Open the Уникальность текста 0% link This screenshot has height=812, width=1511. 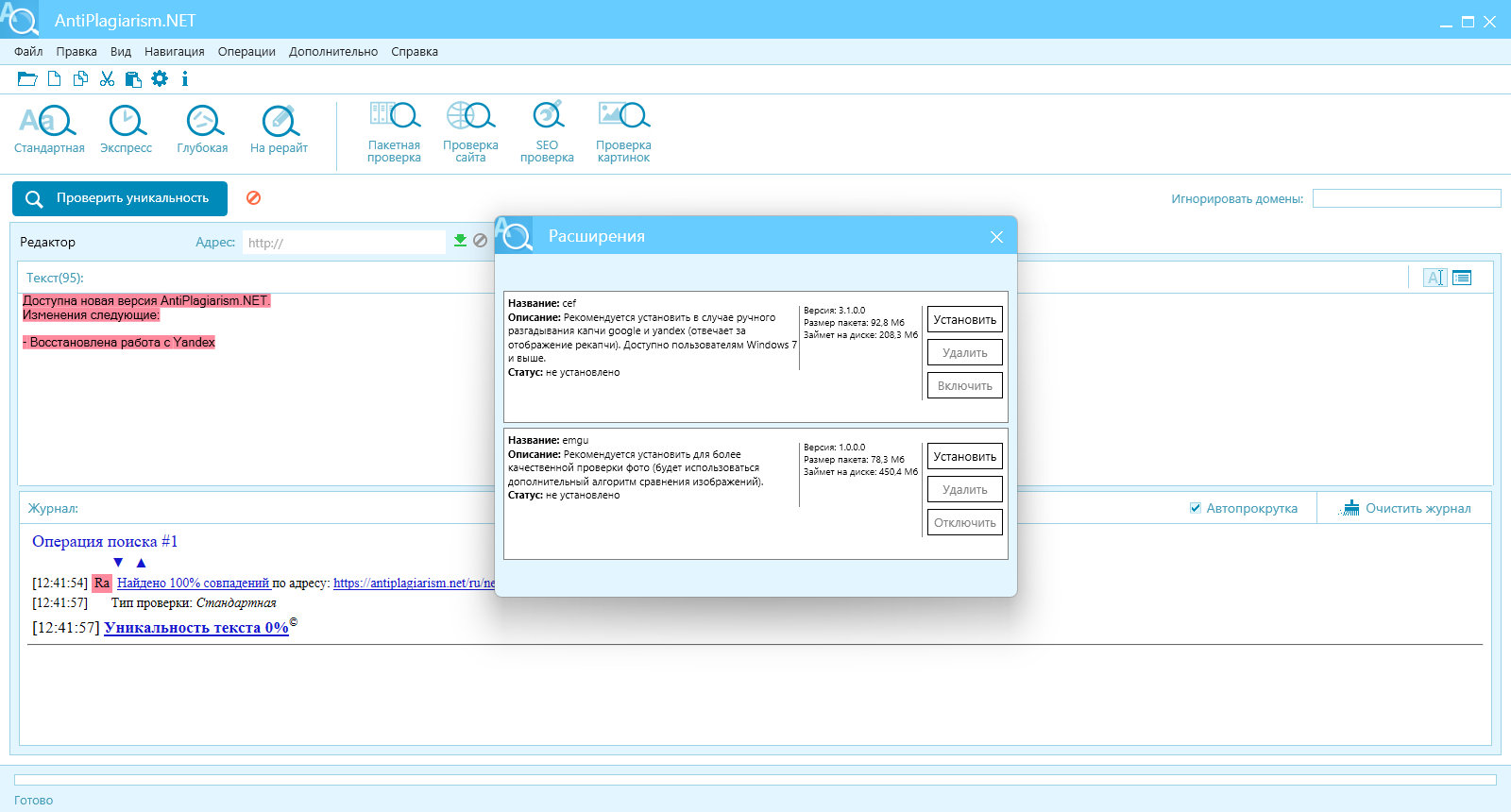196,627
